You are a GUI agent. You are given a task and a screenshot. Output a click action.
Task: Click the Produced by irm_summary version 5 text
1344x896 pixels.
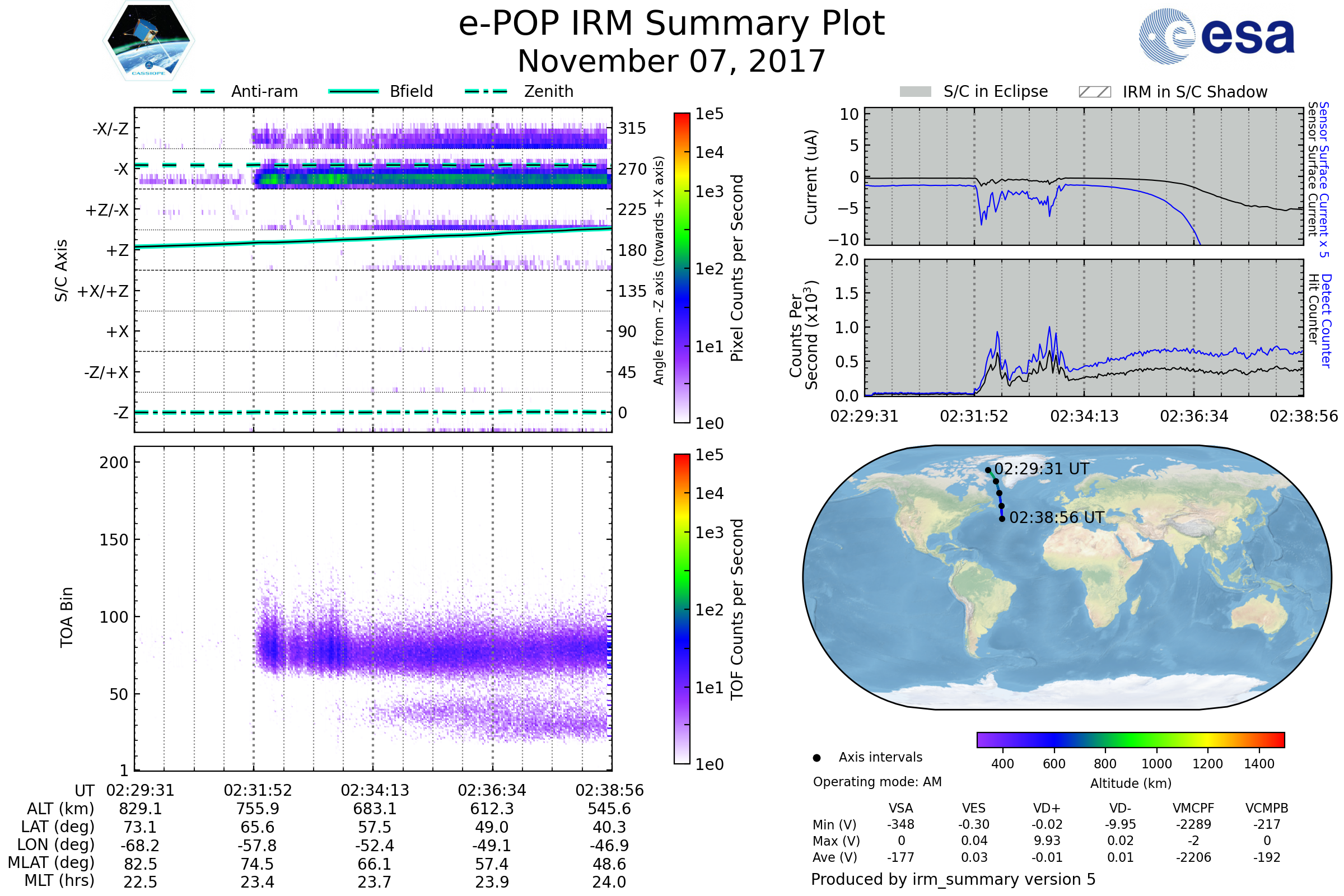click(x=953, y=879)
